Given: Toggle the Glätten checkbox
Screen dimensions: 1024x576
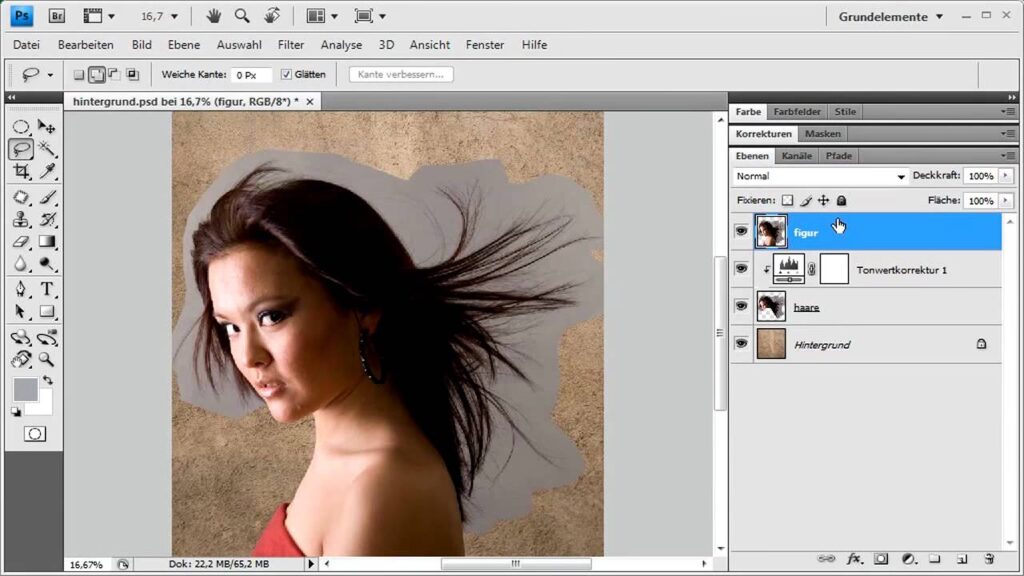Looking at the screenshot, I should click(x=286, y=75).
